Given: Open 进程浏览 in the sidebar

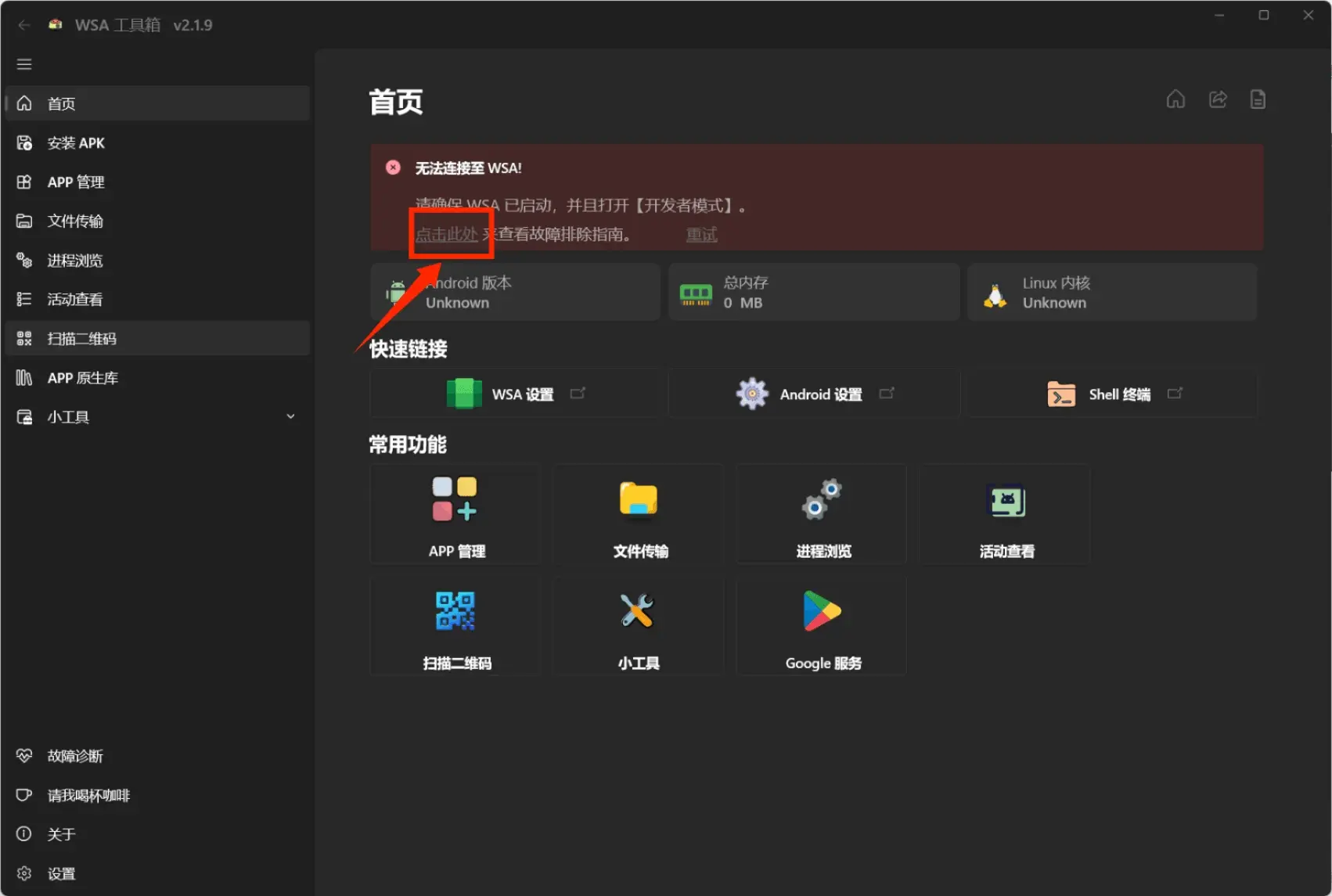Looking at the screenshot, I should point(157,260).
